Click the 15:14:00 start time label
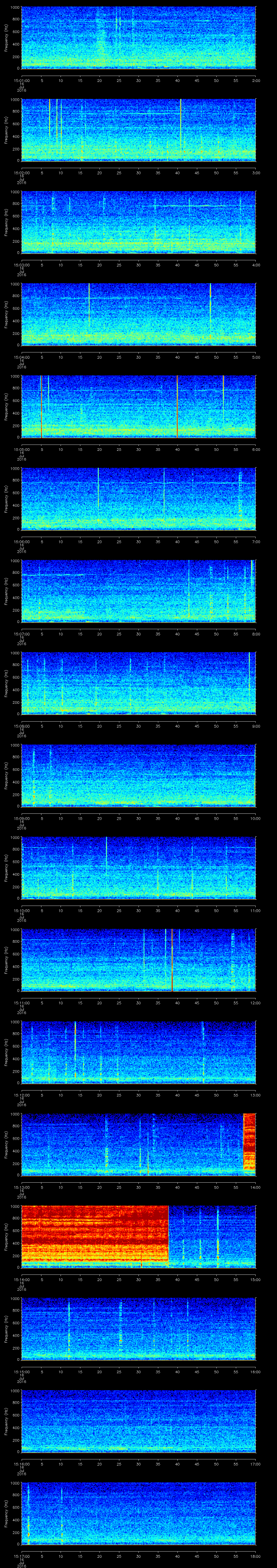 click(21, 1279)
